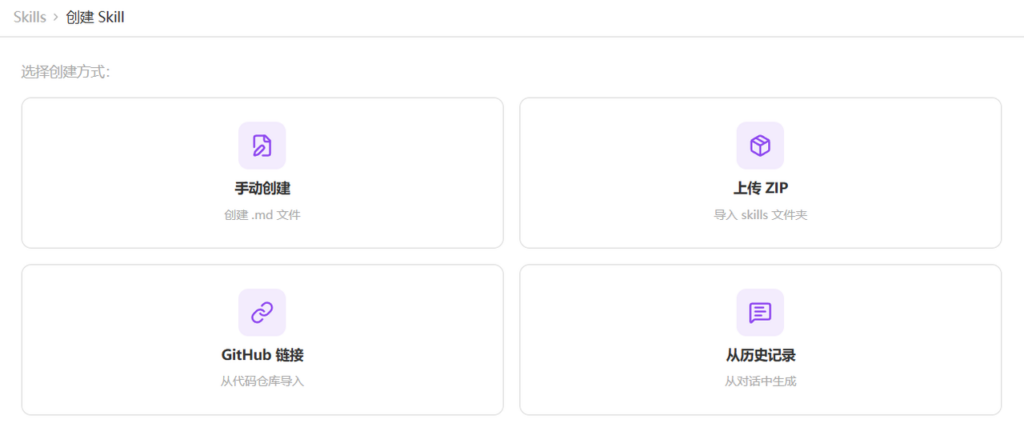Click the 从代码仓库导入 description
Screen dimensions: 1024x447
click(x=262, y=381)
